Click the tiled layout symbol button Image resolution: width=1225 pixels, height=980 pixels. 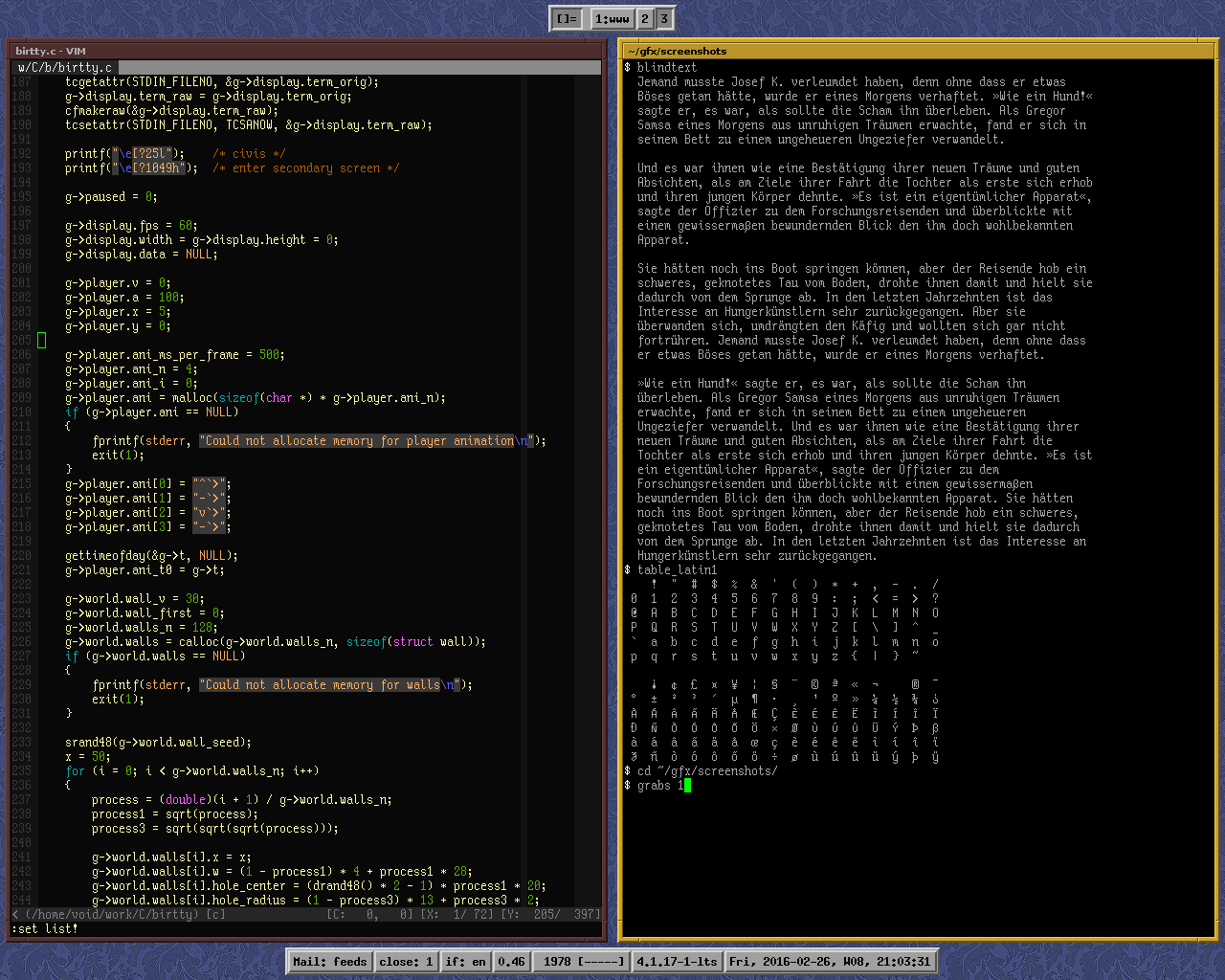point(568,18)
